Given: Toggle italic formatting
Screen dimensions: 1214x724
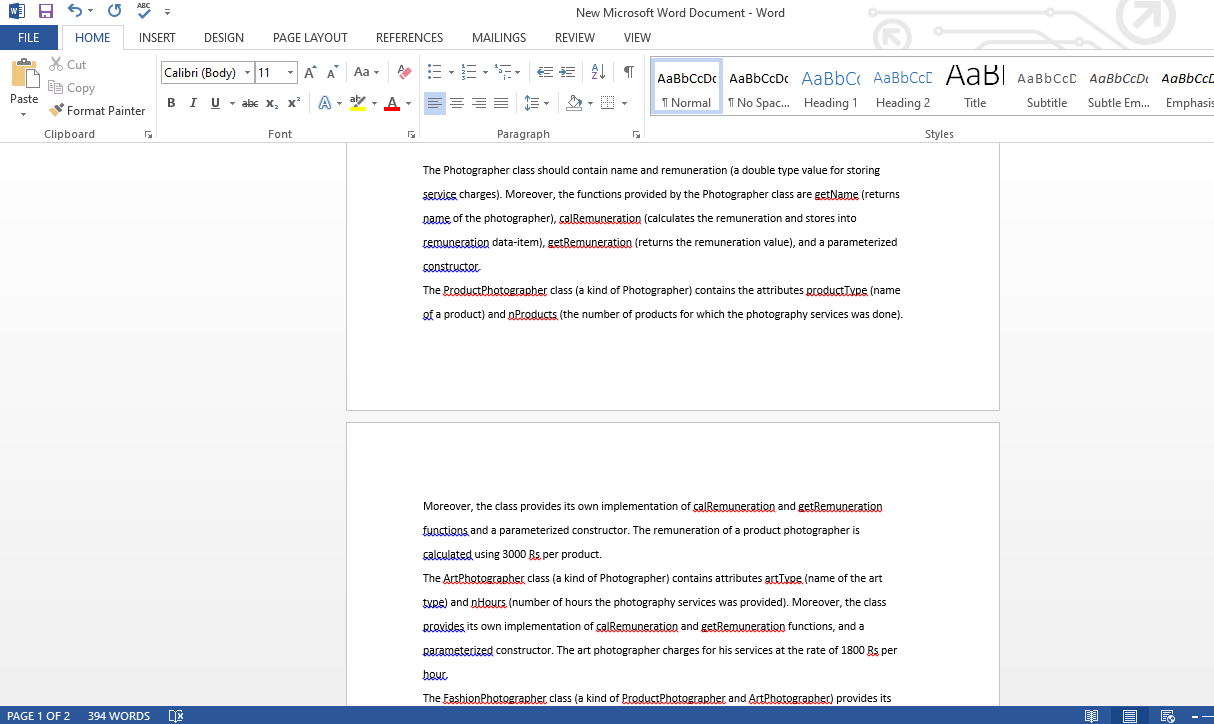Looking at the screenshot, I should (x=193, y=103).
